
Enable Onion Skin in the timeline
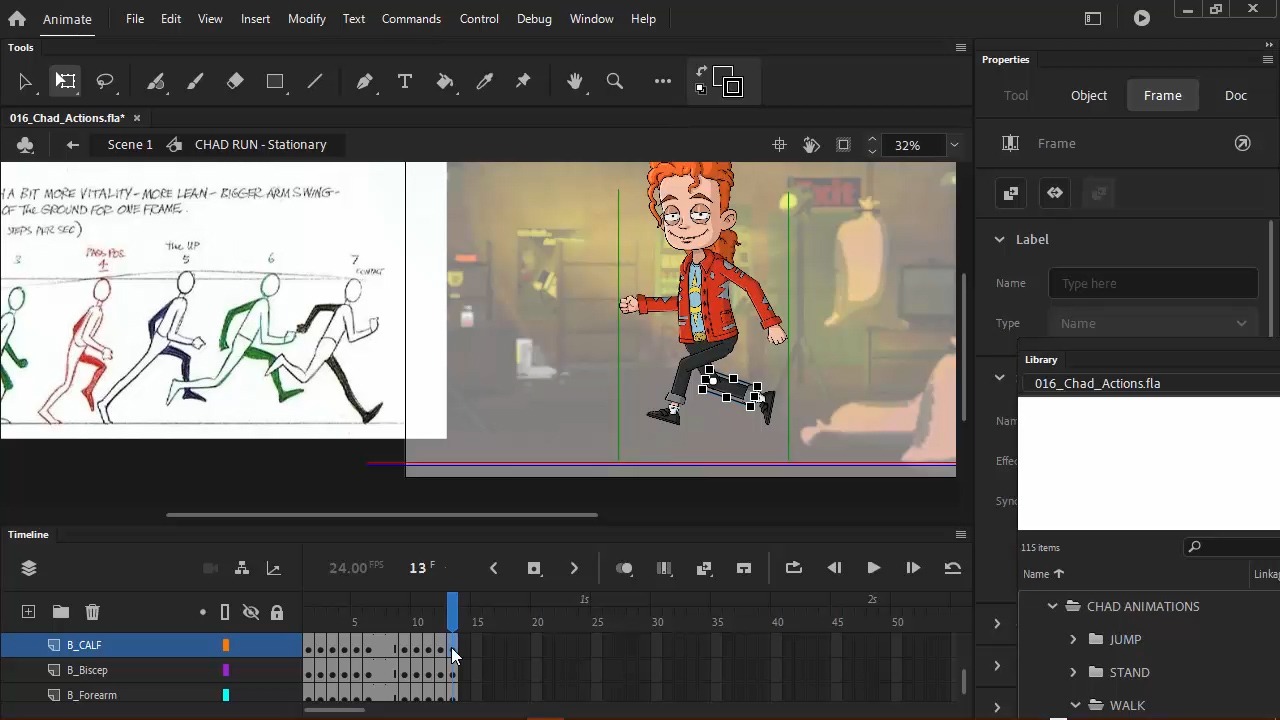[x=625, y=568]
